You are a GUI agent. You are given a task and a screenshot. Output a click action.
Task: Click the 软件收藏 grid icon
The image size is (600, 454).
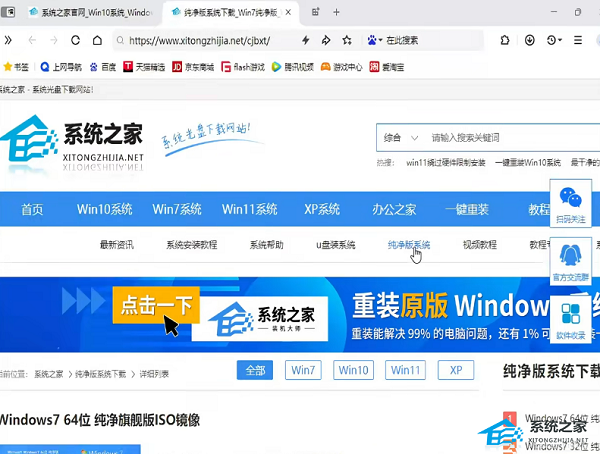[x=570, y=314]
